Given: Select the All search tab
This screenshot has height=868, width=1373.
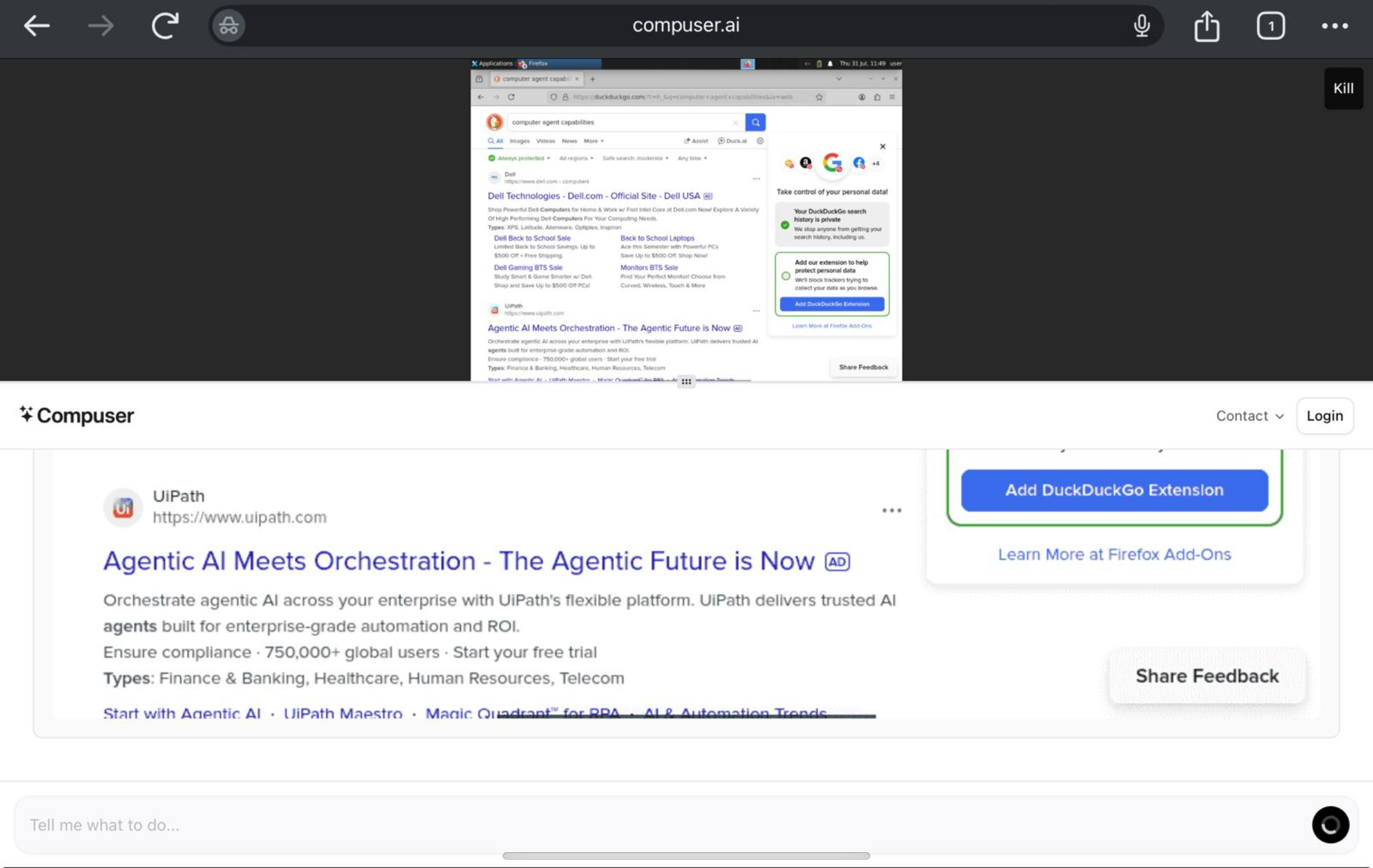Looking at the screenshot, I should coord(496,141).
